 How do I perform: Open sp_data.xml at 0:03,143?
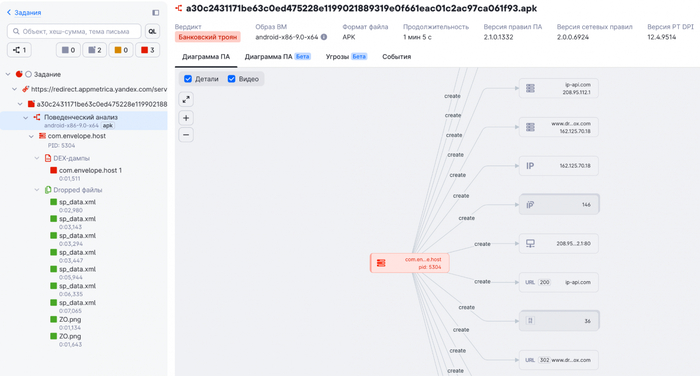coord(77,219)
